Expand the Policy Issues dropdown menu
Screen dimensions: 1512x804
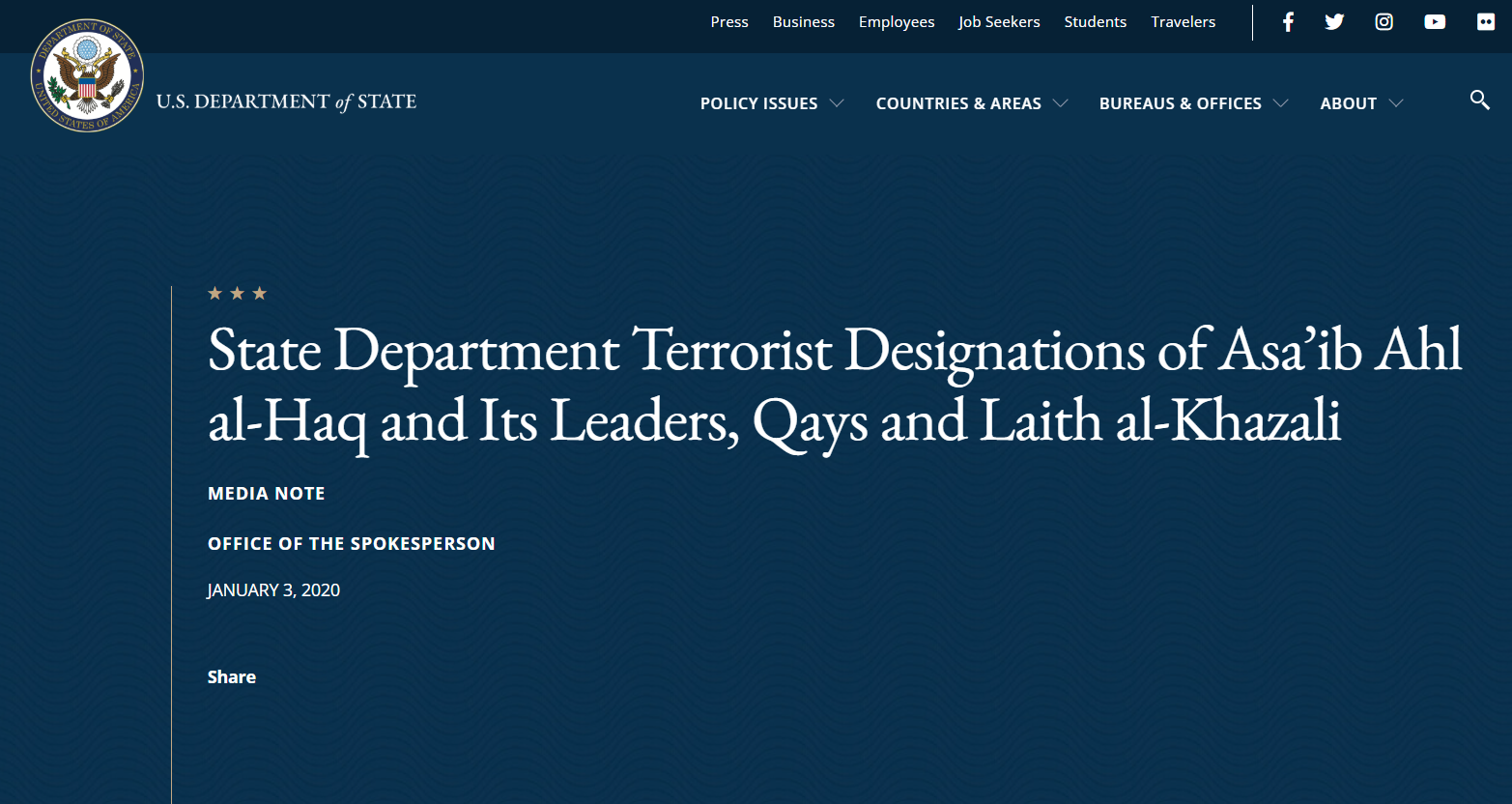tap(771, 103)
